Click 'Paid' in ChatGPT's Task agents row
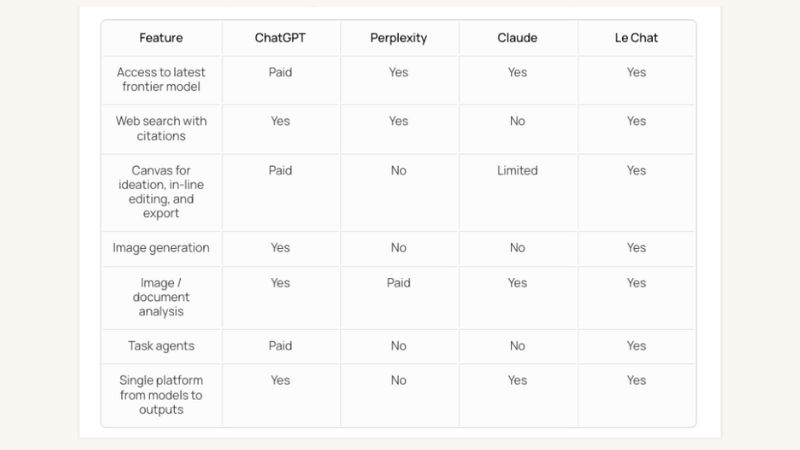 280,346
